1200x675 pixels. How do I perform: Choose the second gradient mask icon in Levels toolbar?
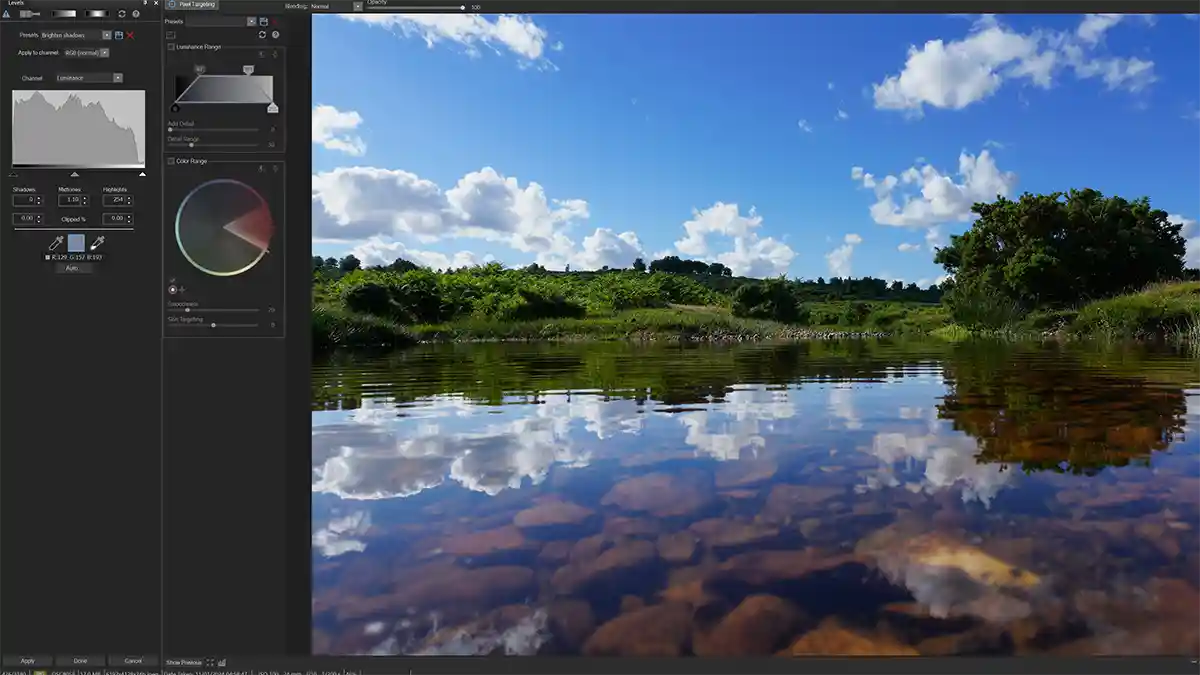point(97,14)
